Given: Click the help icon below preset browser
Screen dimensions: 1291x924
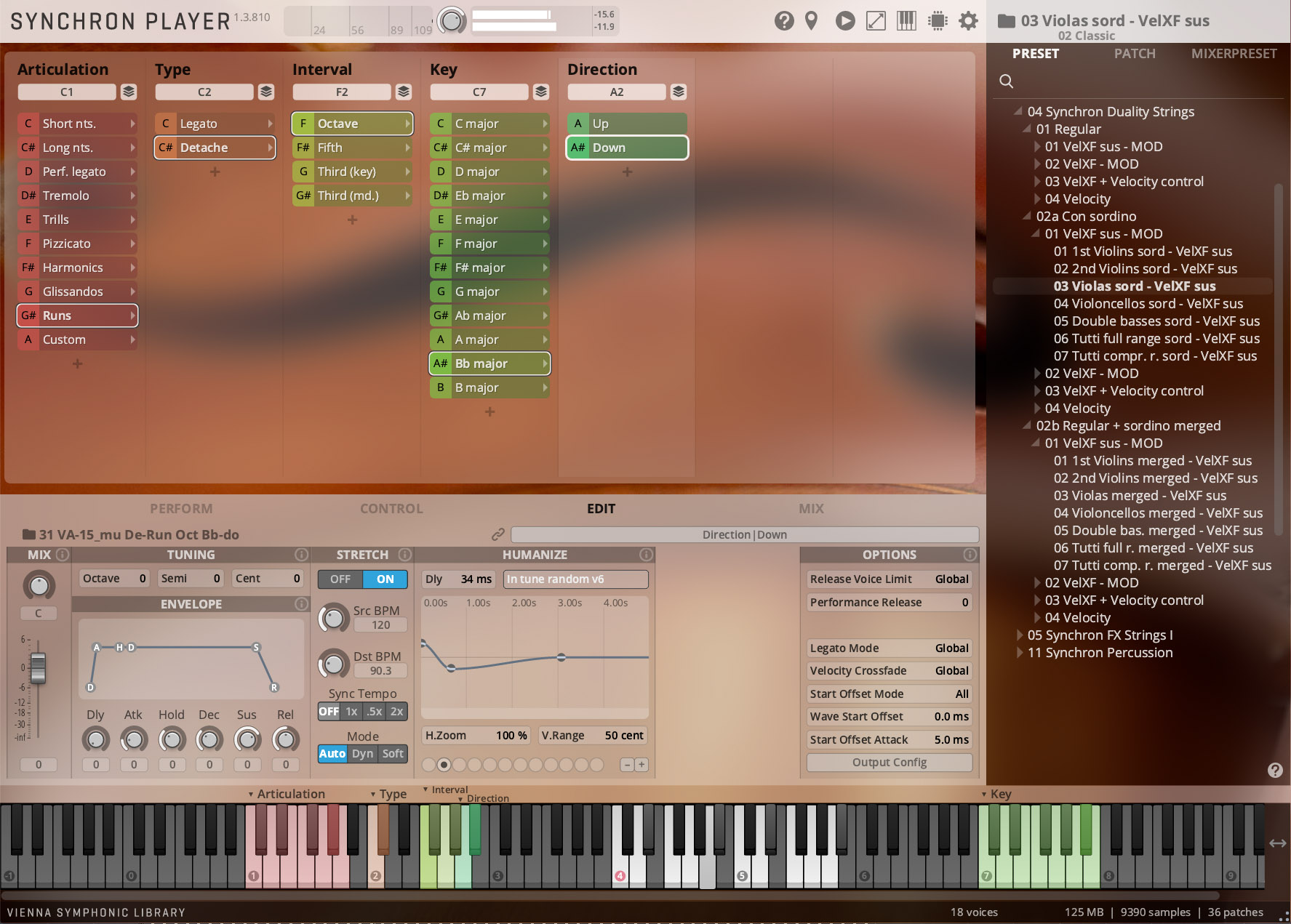Looking at the screenshot, I should (1275, 771).
